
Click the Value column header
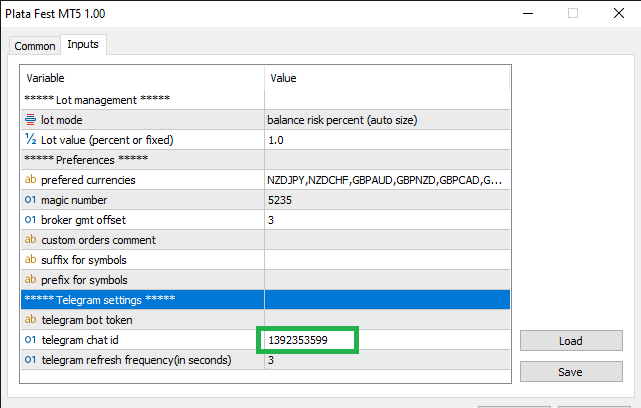click(x=387, y=78)
